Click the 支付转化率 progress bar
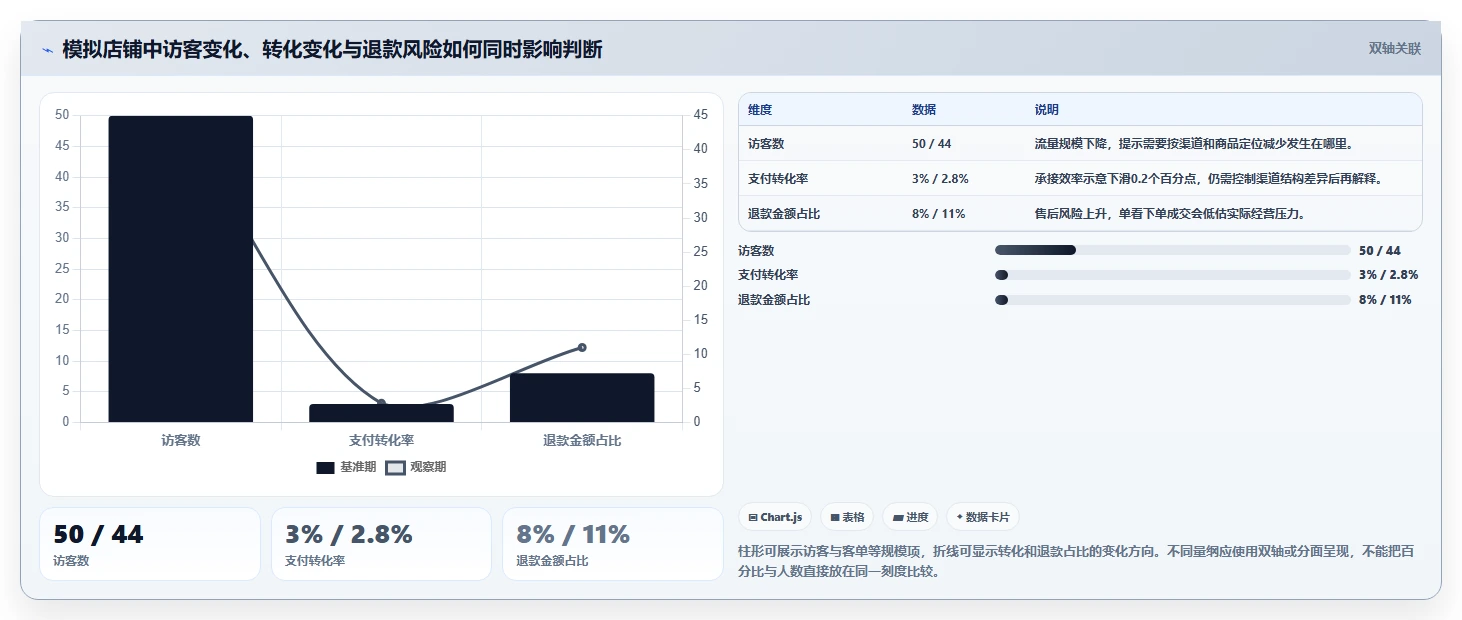The height and width of the screenshot is (620, 1462). 1172,275
